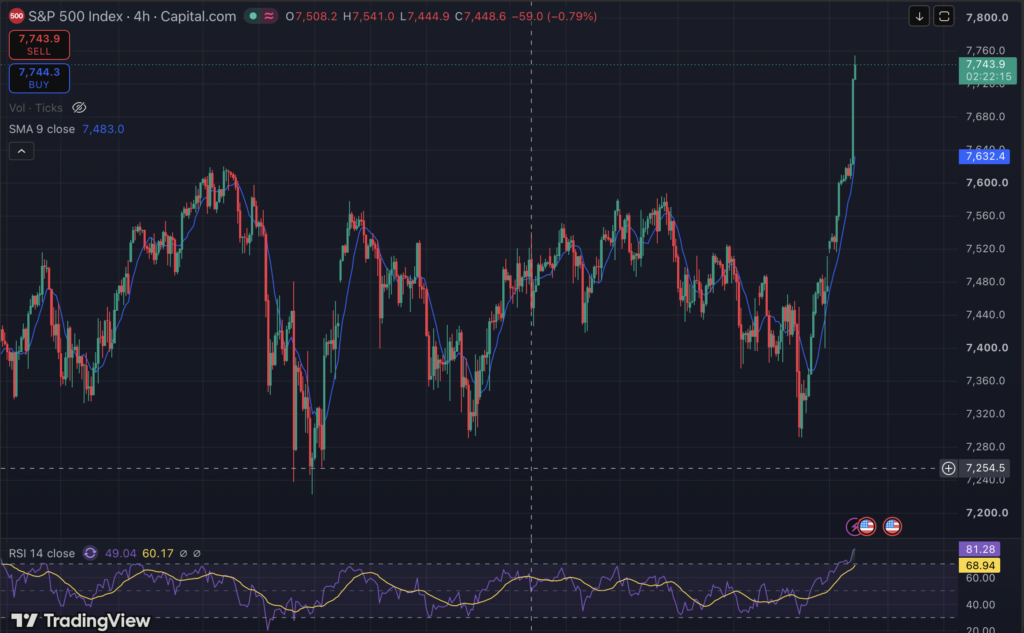
Task: Click the SELL 7,743.9 button
Action: [39, 44]
